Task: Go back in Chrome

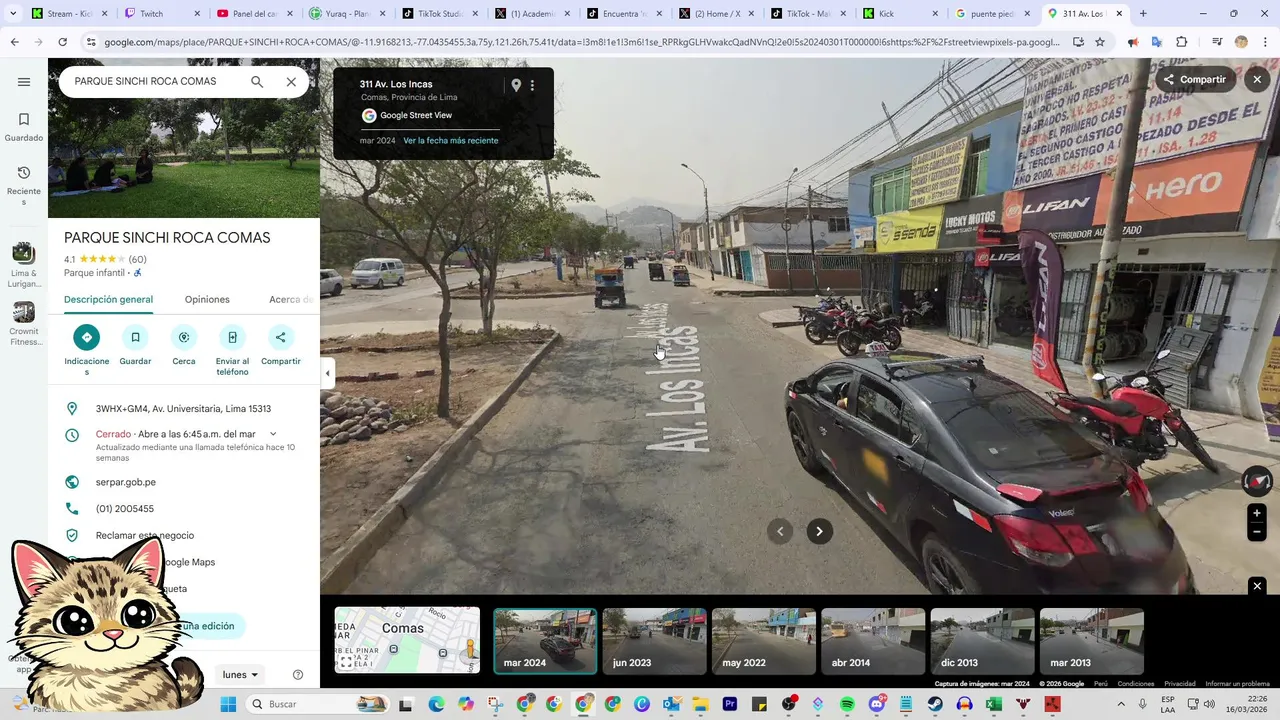Action: [x=15, y=42]
